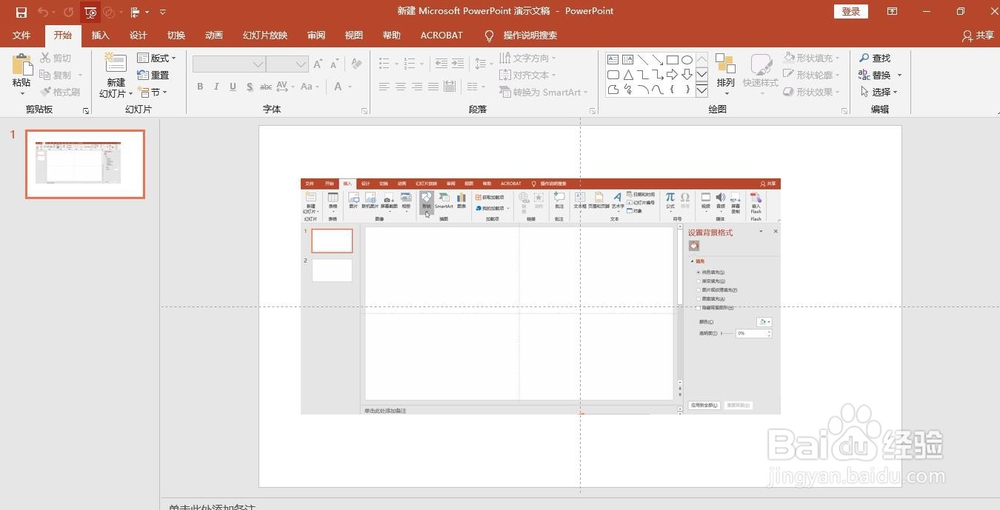Pick the rectangle shape from gallery
The height and width of the screenshot is (510, 1000).
(672, 60)
